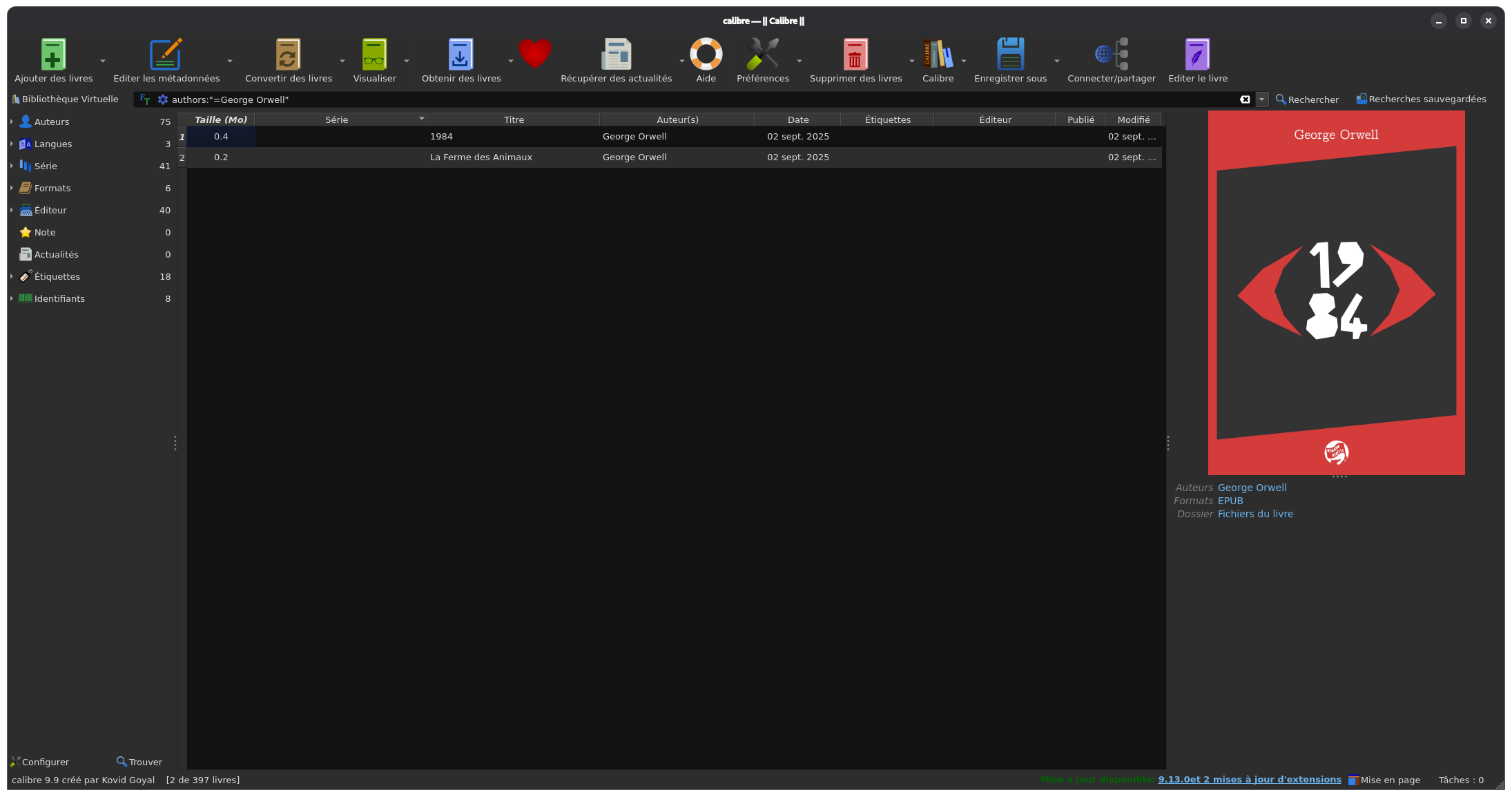Sort by Modifié column header
The width and height of the screenshot is (1512, 797).
[1134, 119]
